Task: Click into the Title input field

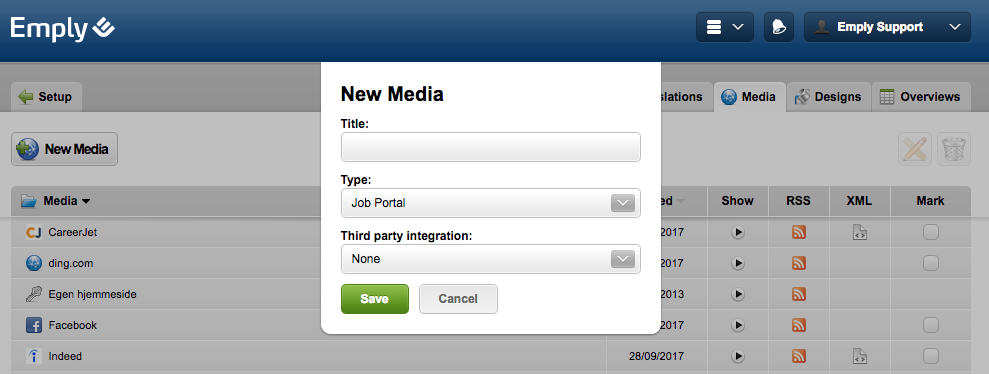Action: pos(491,147)
